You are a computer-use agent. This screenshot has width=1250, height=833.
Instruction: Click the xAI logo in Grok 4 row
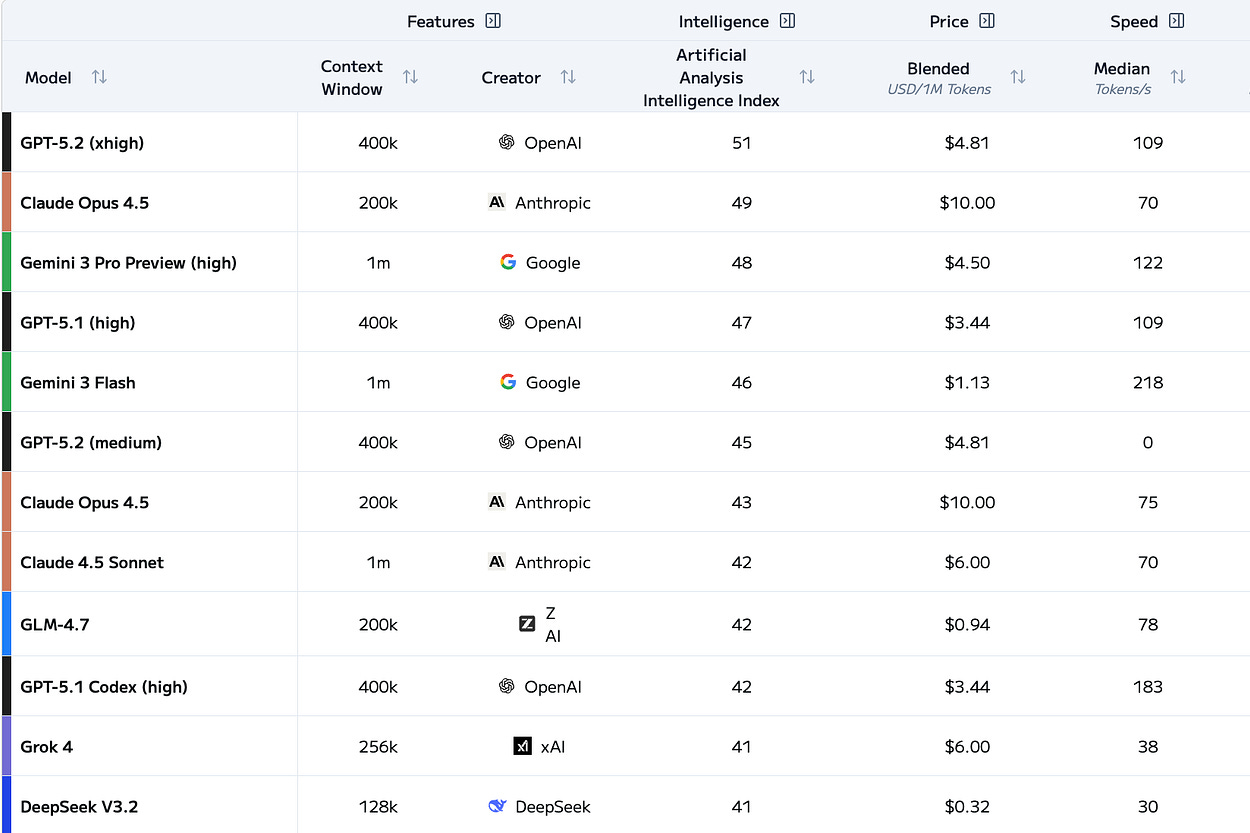tap(522, 746)
